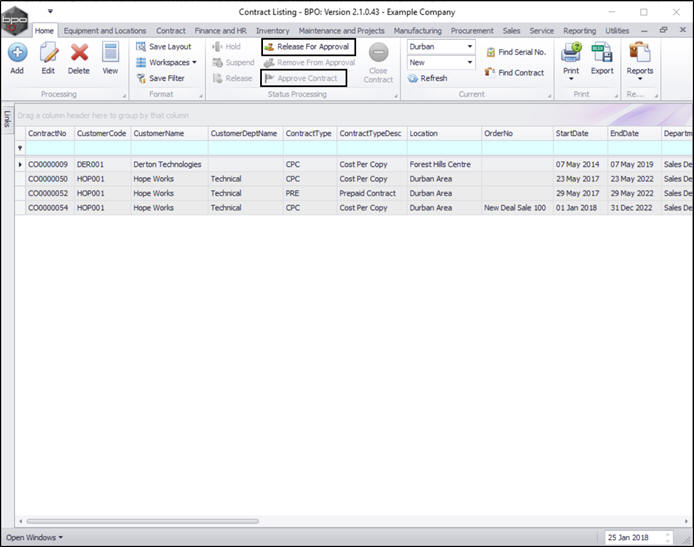Open the Equipment and Locations tab
This screenshot has height=547, width=694.
click(105, 31)
